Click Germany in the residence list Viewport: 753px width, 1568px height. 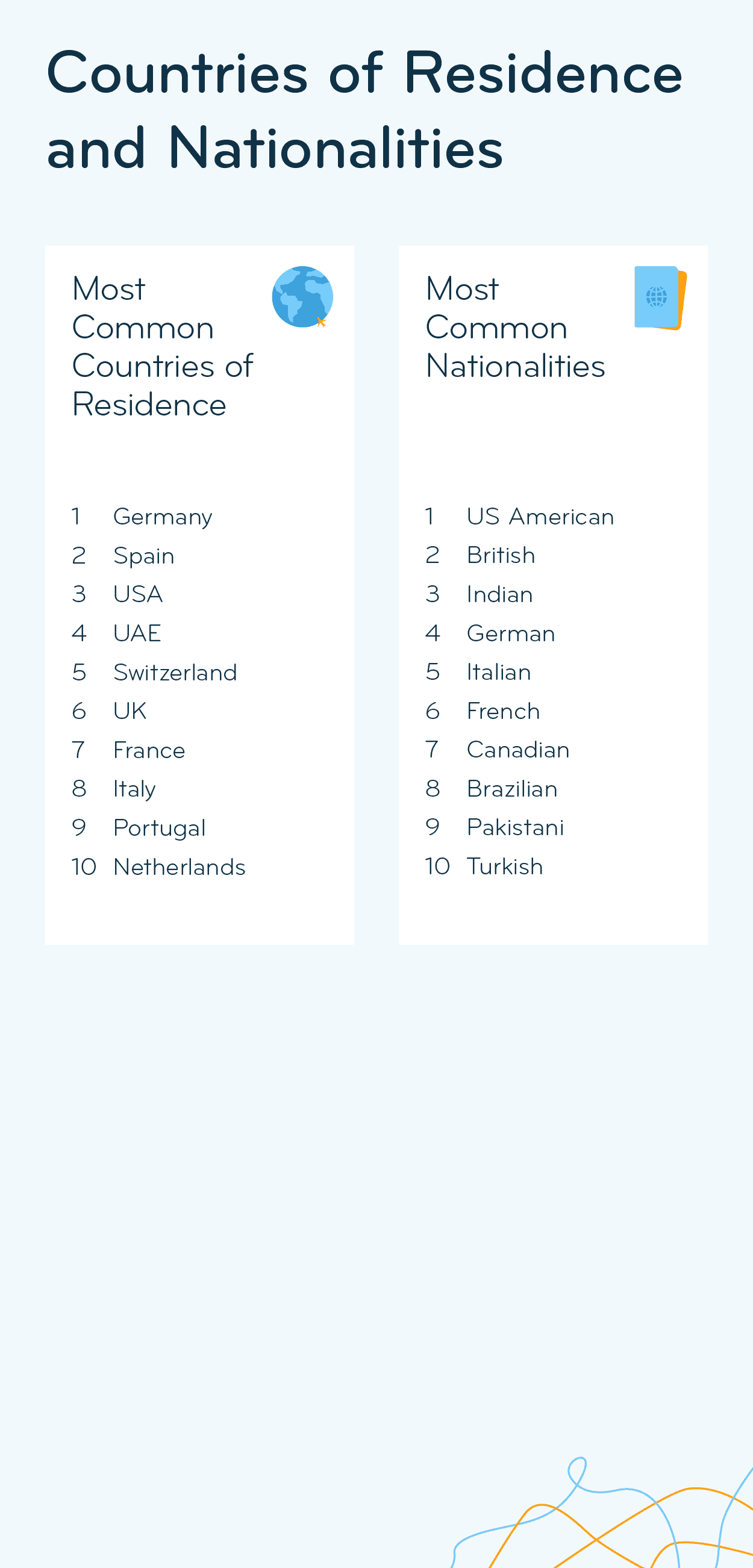tap(163, 517)
